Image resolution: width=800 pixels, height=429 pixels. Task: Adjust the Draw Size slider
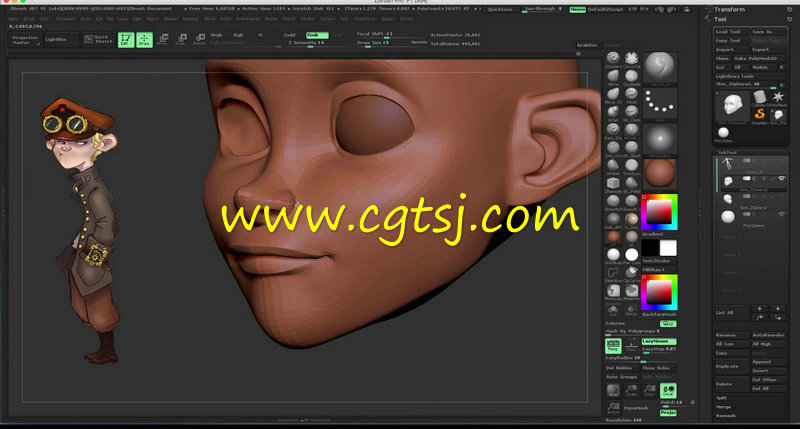(x=391, y=43)
